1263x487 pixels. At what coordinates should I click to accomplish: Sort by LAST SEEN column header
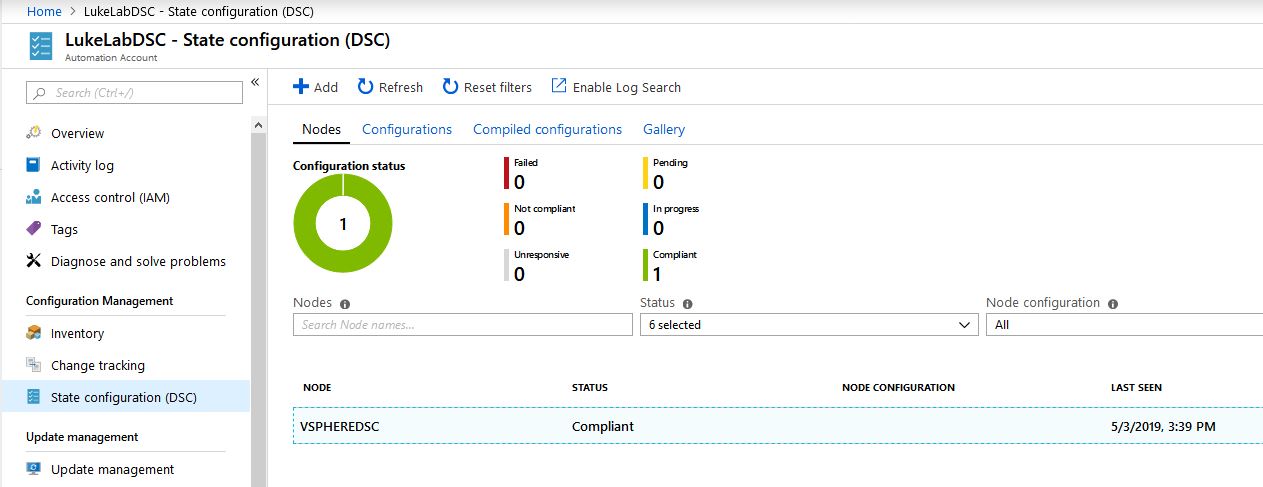pyautogui.click(x=1136, y=388)
